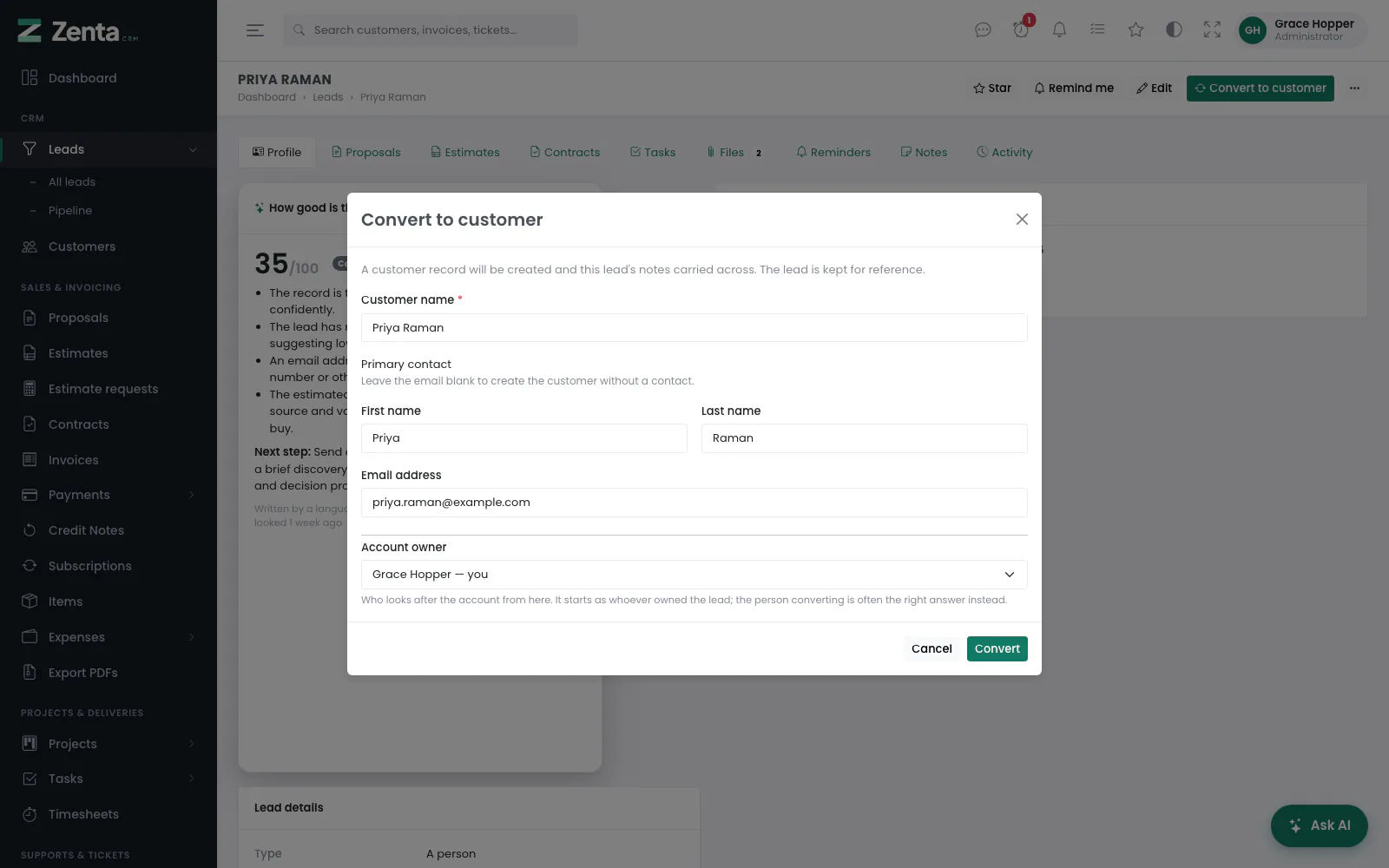Open the notifications bell
This screenshot has width=1389, height=868.
(x=1059, y=30)
